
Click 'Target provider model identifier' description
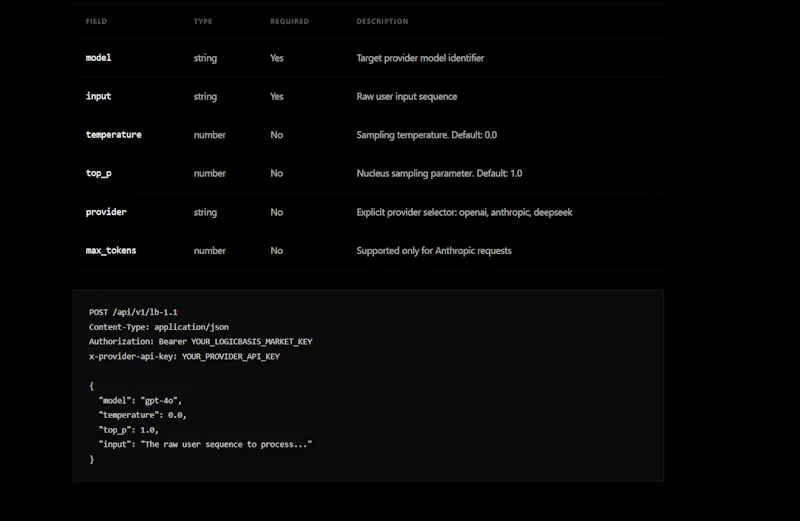[x=420, y=58]
